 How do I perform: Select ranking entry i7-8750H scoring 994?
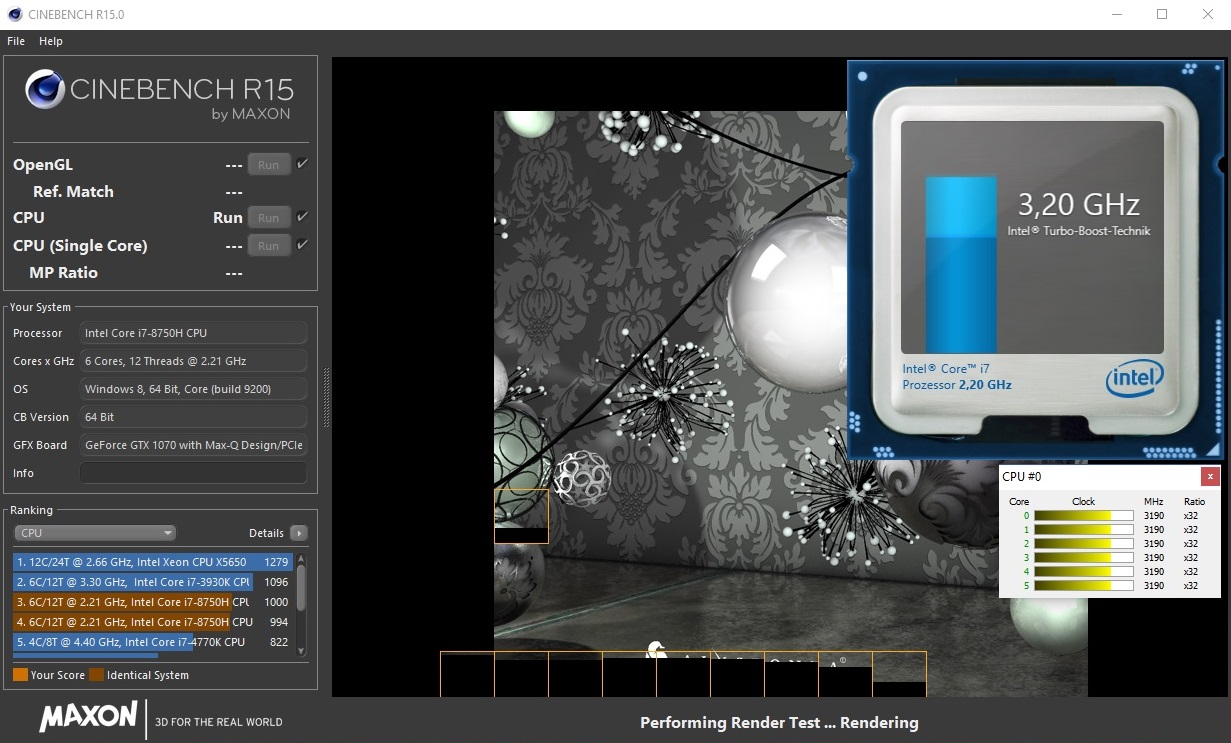coord(152,622)
